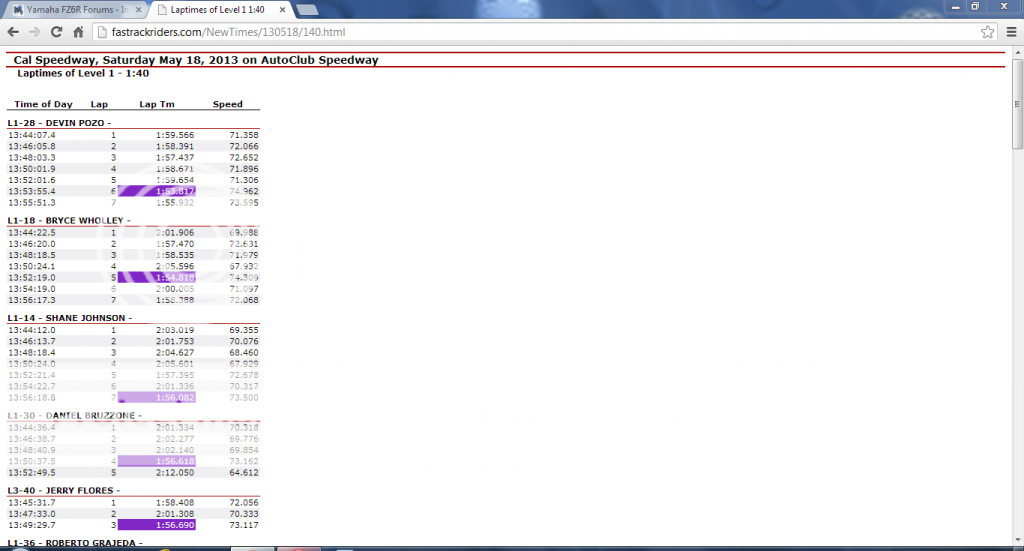The height and width of the screenshot is (551, 1024).
Task: Switch to the Yamaha FZ6R Forums tab
Action: pyautogui.click(x=70, y=10)
